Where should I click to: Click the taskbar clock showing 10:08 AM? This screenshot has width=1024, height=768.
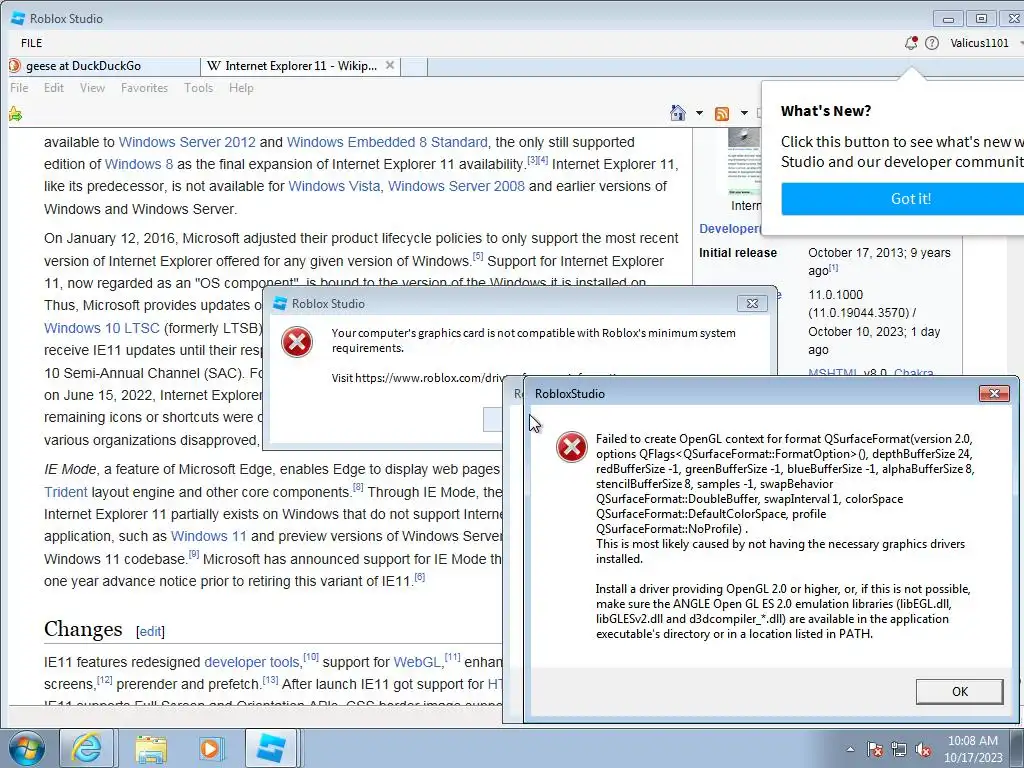[x=972, y=749]
